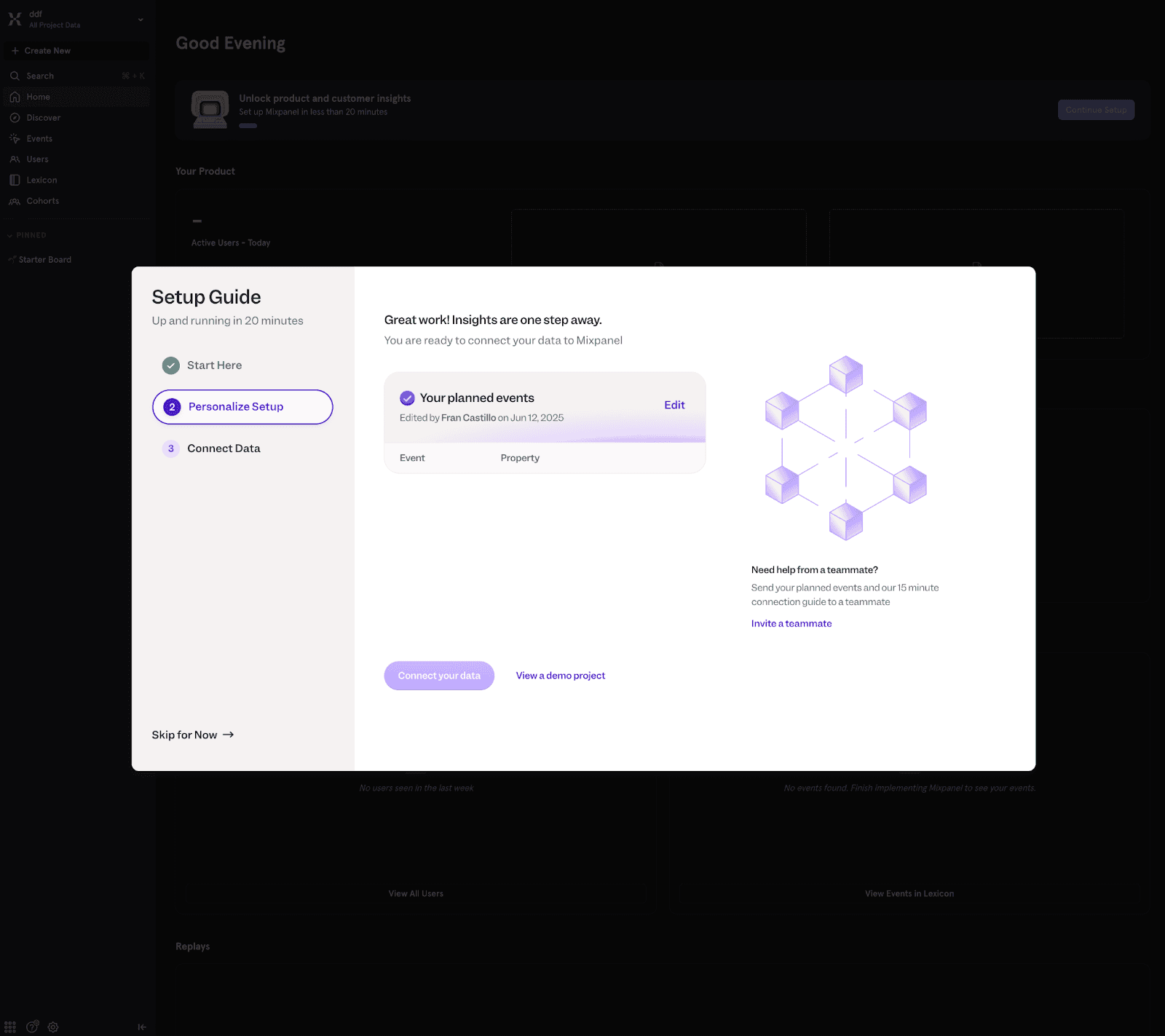Click the setup progress bar in the banner
1165x1036 pixels.
(248, 126)
